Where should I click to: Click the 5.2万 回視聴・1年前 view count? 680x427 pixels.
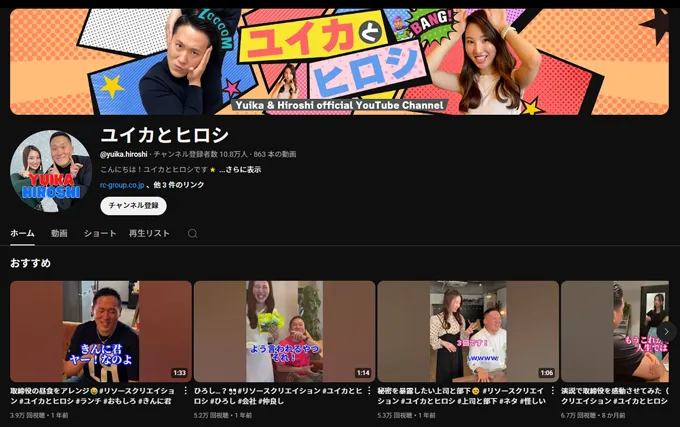pyautogui.click(x=223, y=415)
